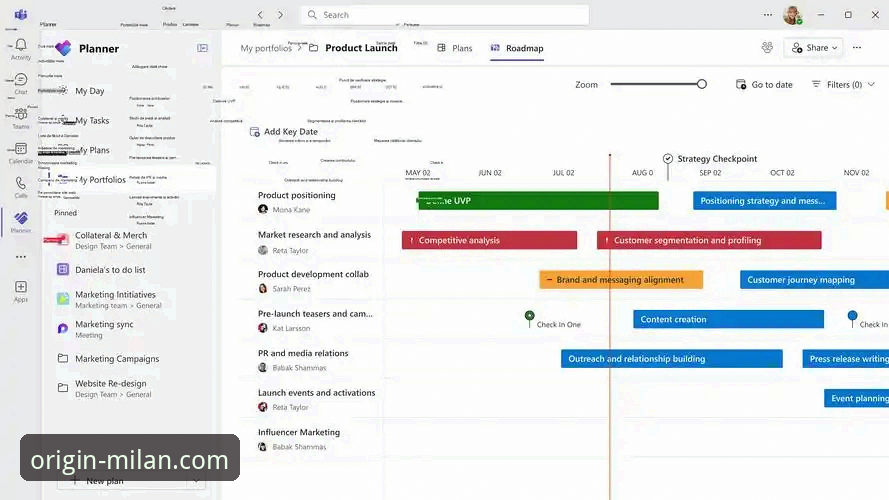Open My Tasks in Planner
The height and width of the screenshot is (500, 889).
pos(92,120)
